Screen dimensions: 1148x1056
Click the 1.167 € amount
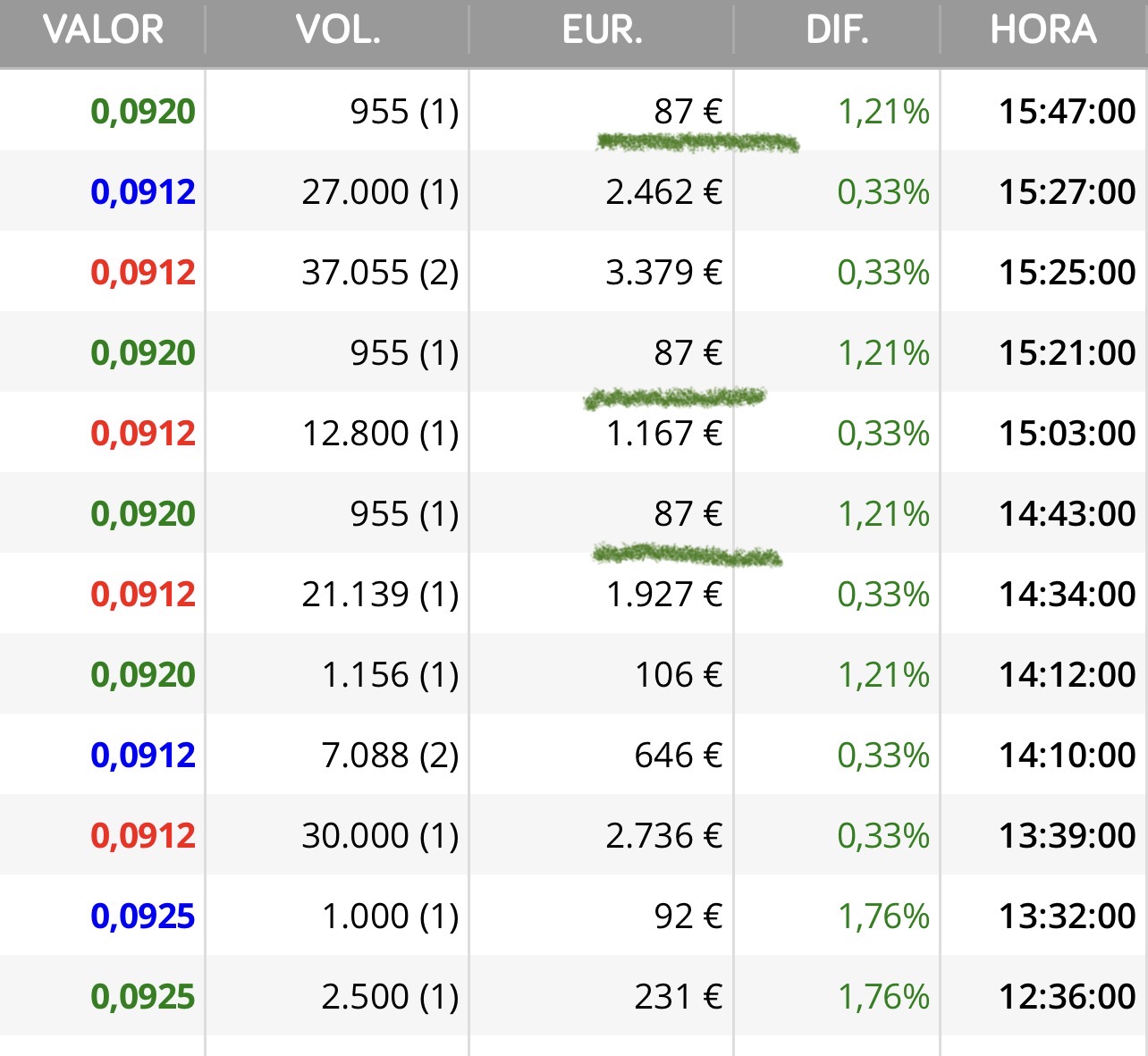click(x=663, y=434)
